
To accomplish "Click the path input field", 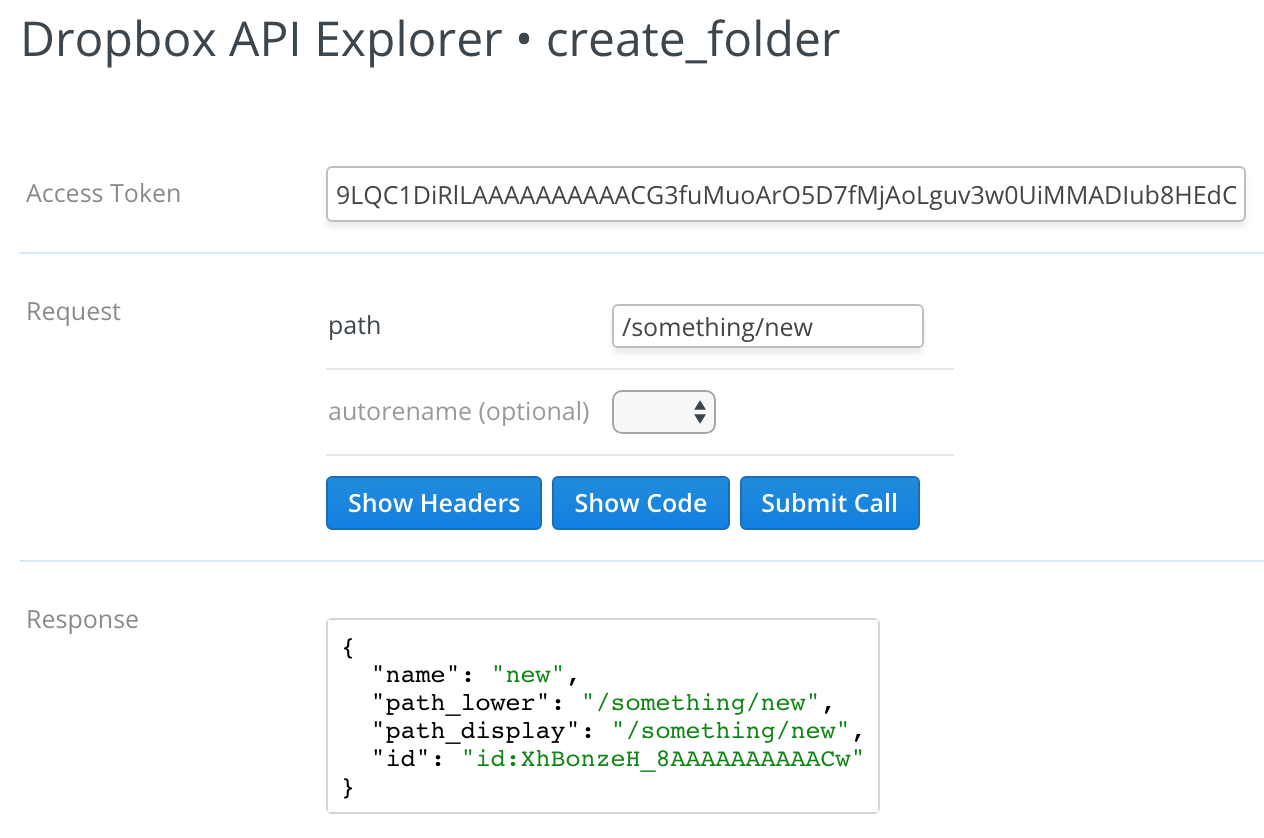I will coord(767,326).
